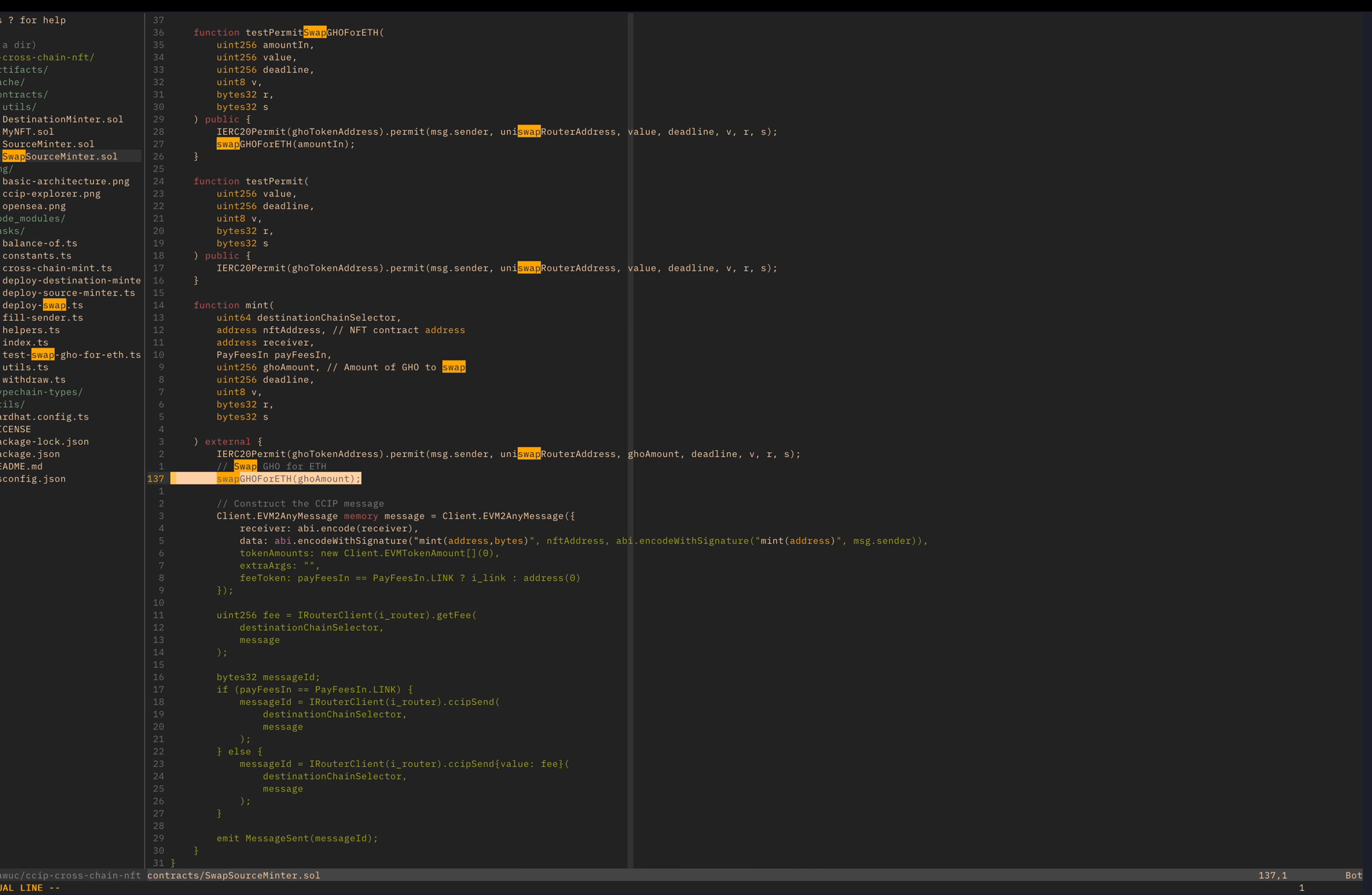Image resolution: width=1372 pixels, height=895 pixels.
Task: Click the 'bytes32 messageId;' line
Action: (x=269, y=677)
